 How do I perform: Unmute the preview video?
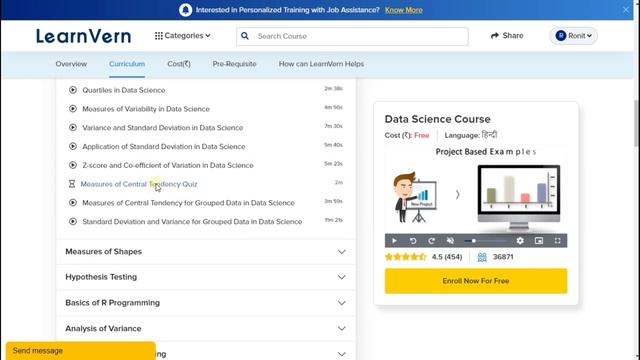click(x=450, y=241)
